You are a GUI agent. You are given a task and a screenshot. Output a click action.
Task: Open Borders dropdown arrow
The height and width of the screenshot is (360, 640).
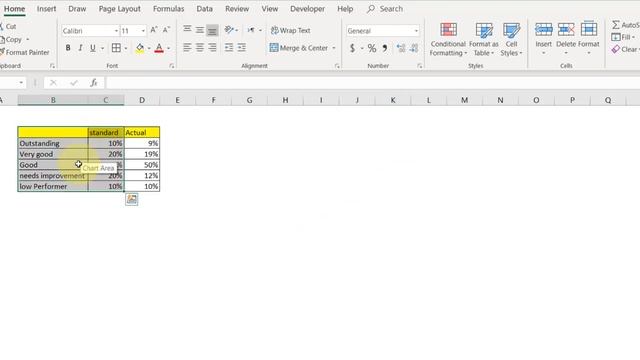[x=126, y=48]
